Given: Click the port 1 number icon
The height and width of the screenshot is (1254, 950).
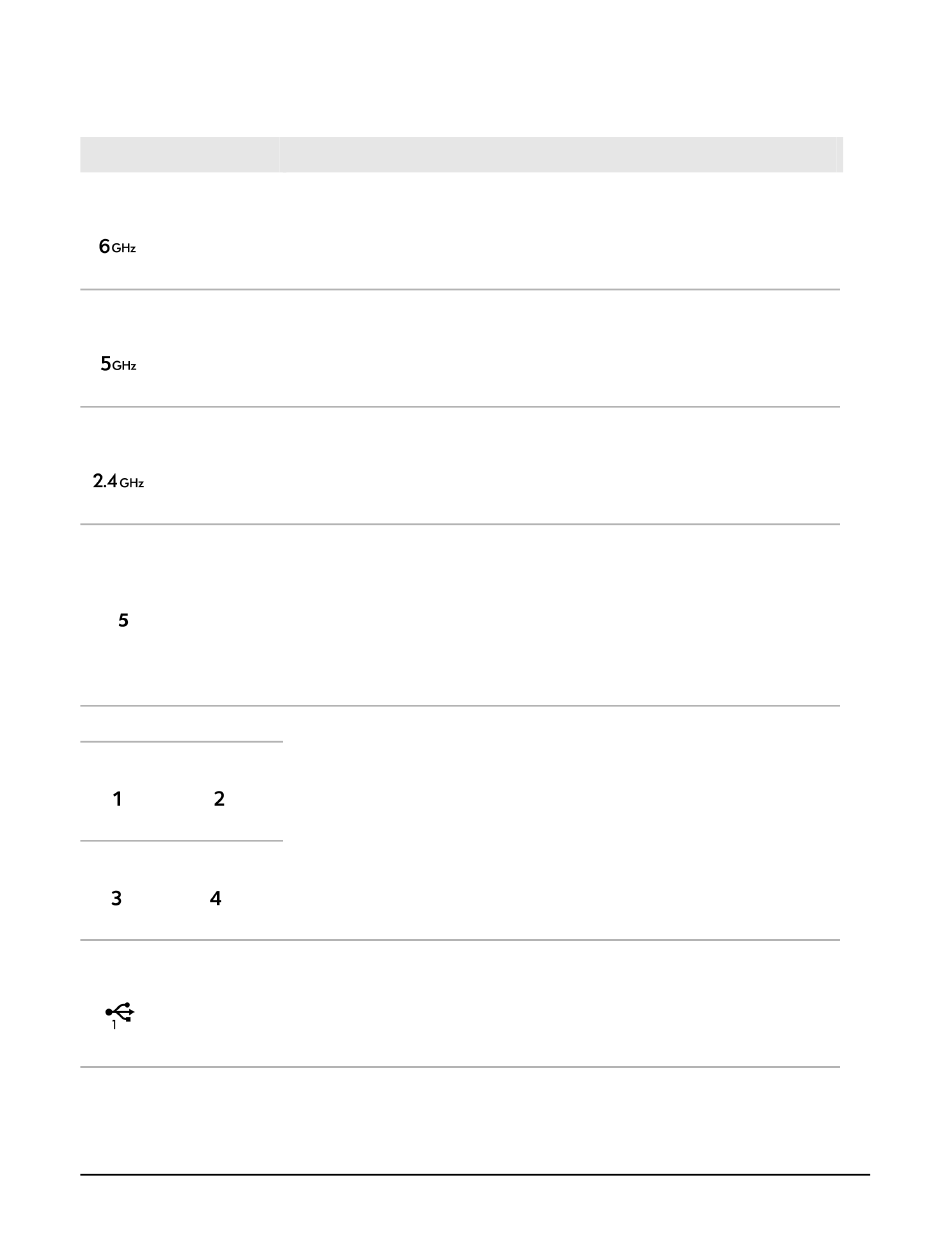Looking at the screenshot, I should (117, 799).
